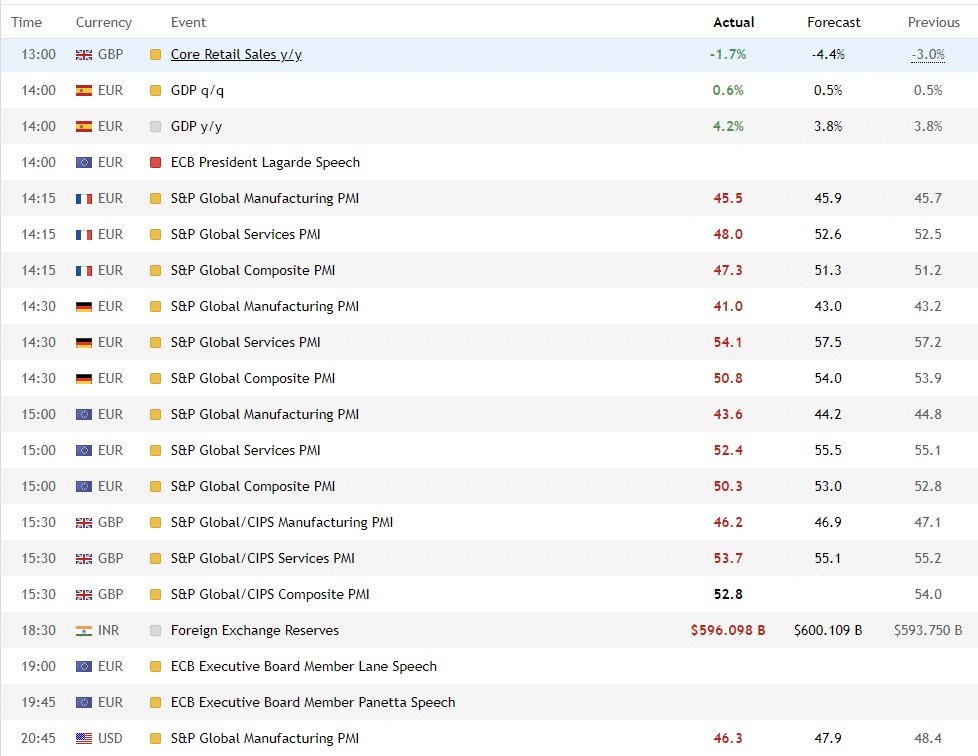
Task: Click the actual value 4.2%
Action: (x=728, y=127)
